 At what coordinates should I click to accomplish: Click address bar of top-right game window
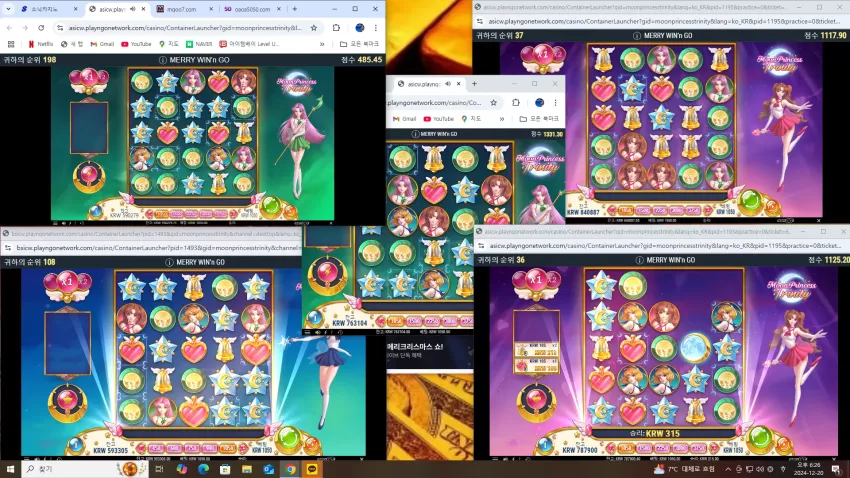pyautogui.click(x=664, y=22)
